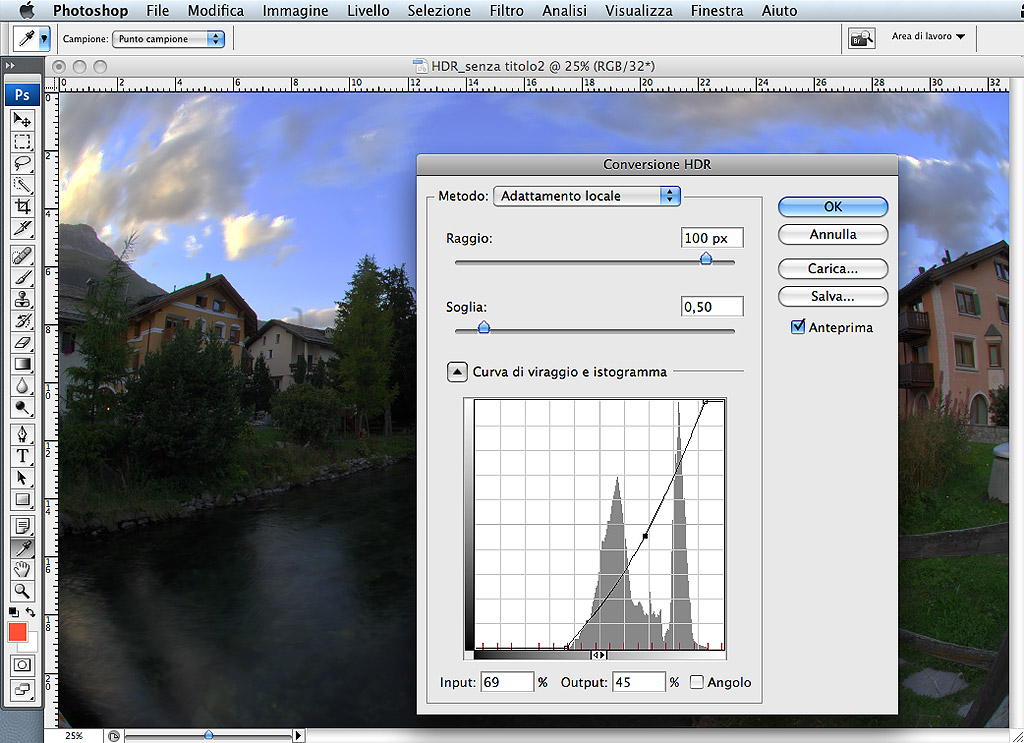Toggle the Anteprima preview checkbox
The height and width of the screenshot is (743, 1024).
[797, 326]
